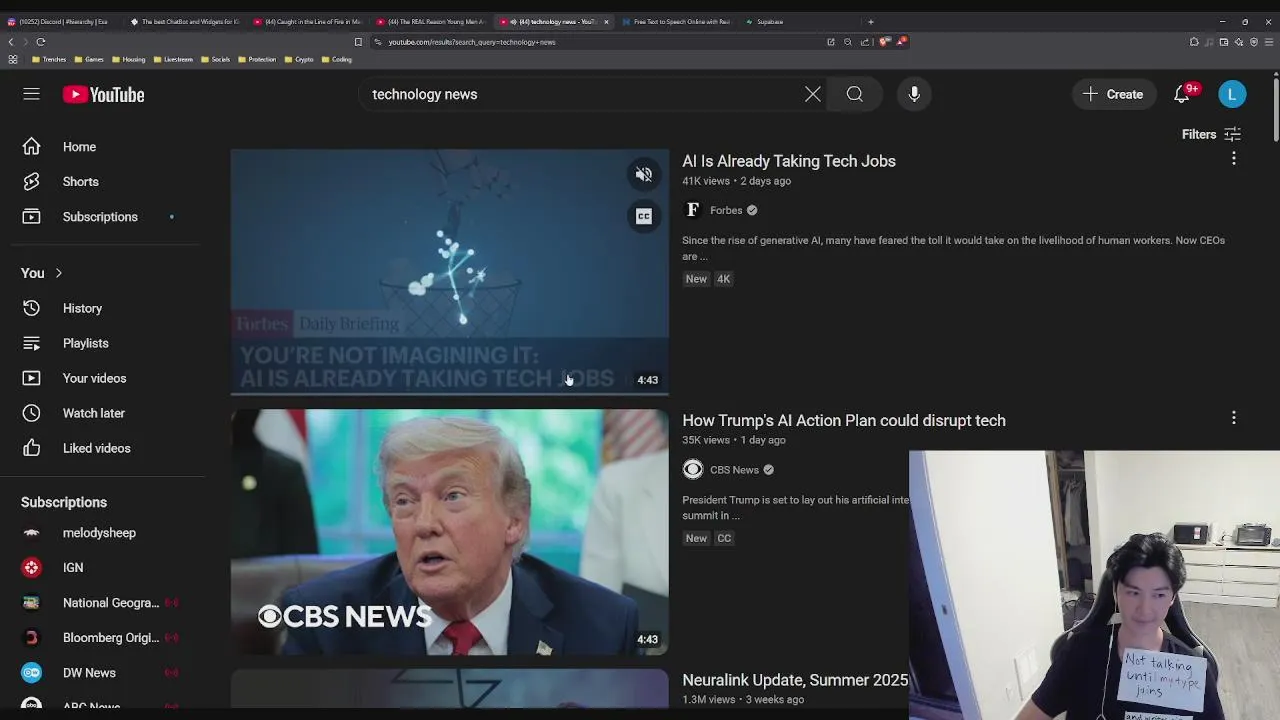Start voice search with microphone icon
1280x720 pixels.
914,94
